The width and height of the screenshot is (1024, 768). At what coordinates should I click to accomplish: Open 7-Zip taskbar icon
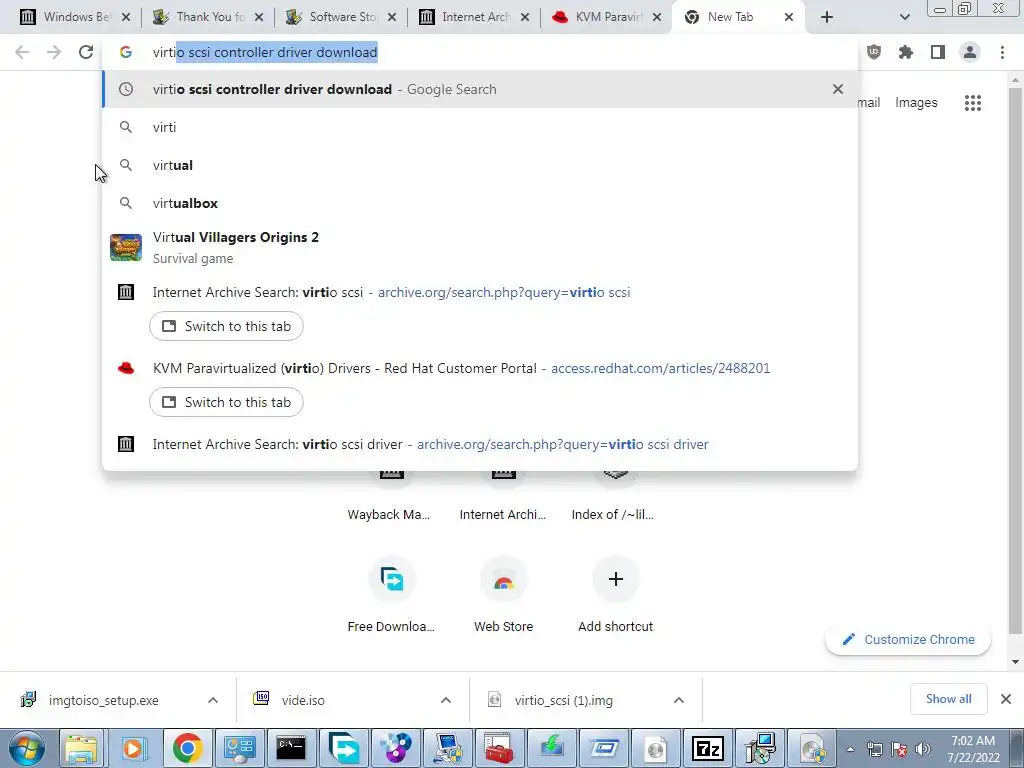click(x=708, y=748)
